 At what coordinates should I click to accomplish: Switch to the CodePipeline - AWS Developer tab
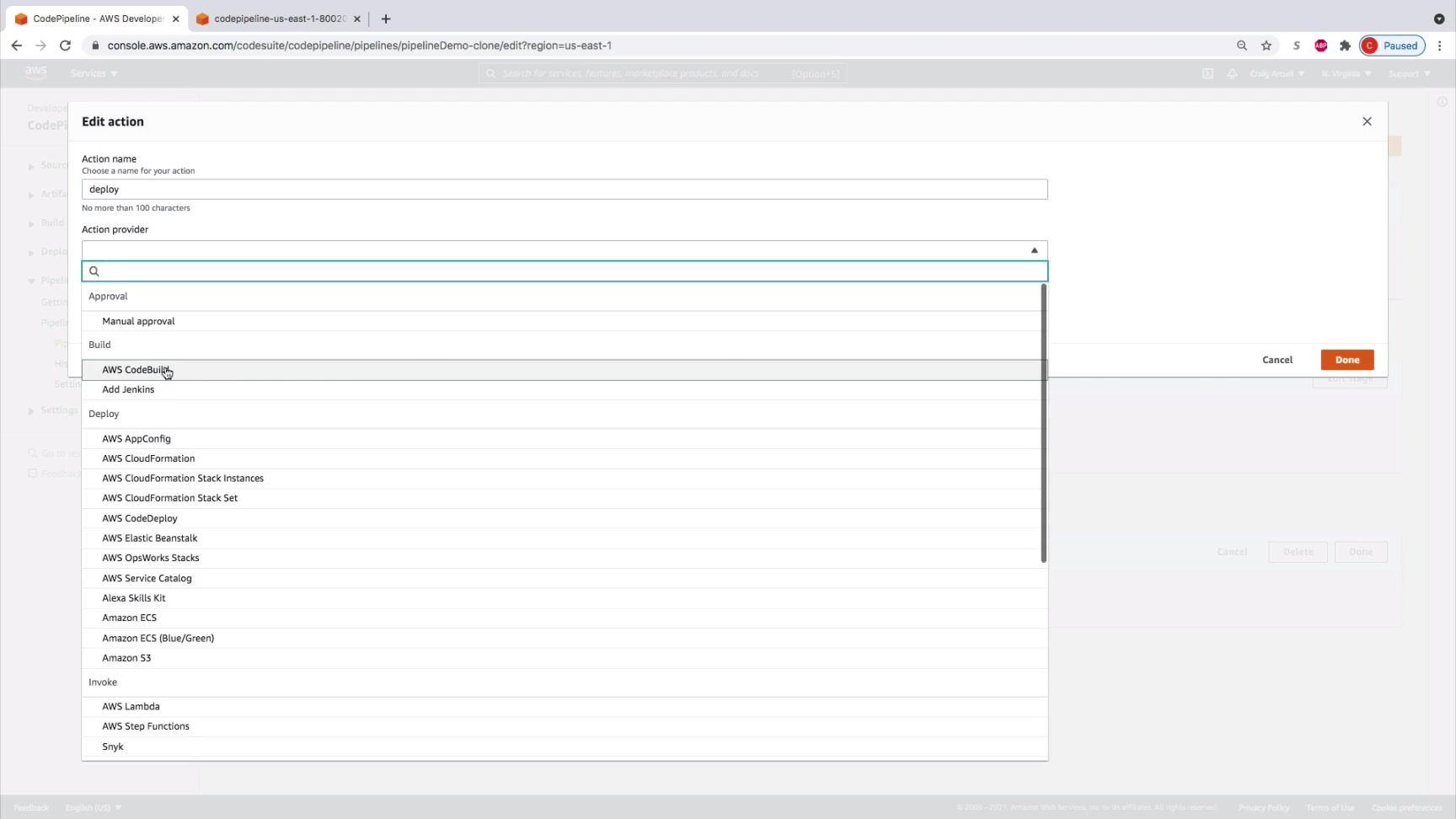point(98,19)
